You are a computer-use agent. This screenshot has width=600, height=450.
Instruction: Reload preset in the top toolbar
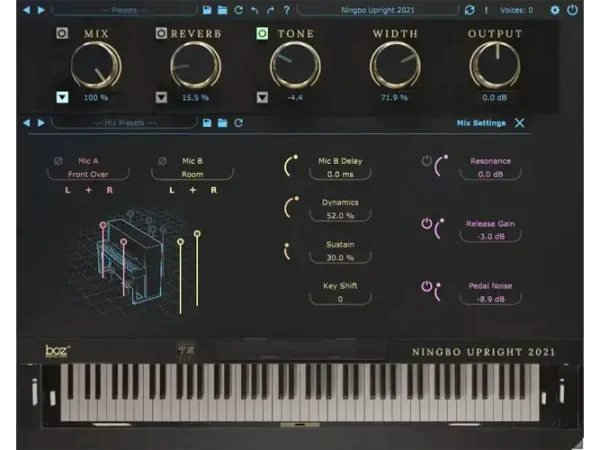238,10
